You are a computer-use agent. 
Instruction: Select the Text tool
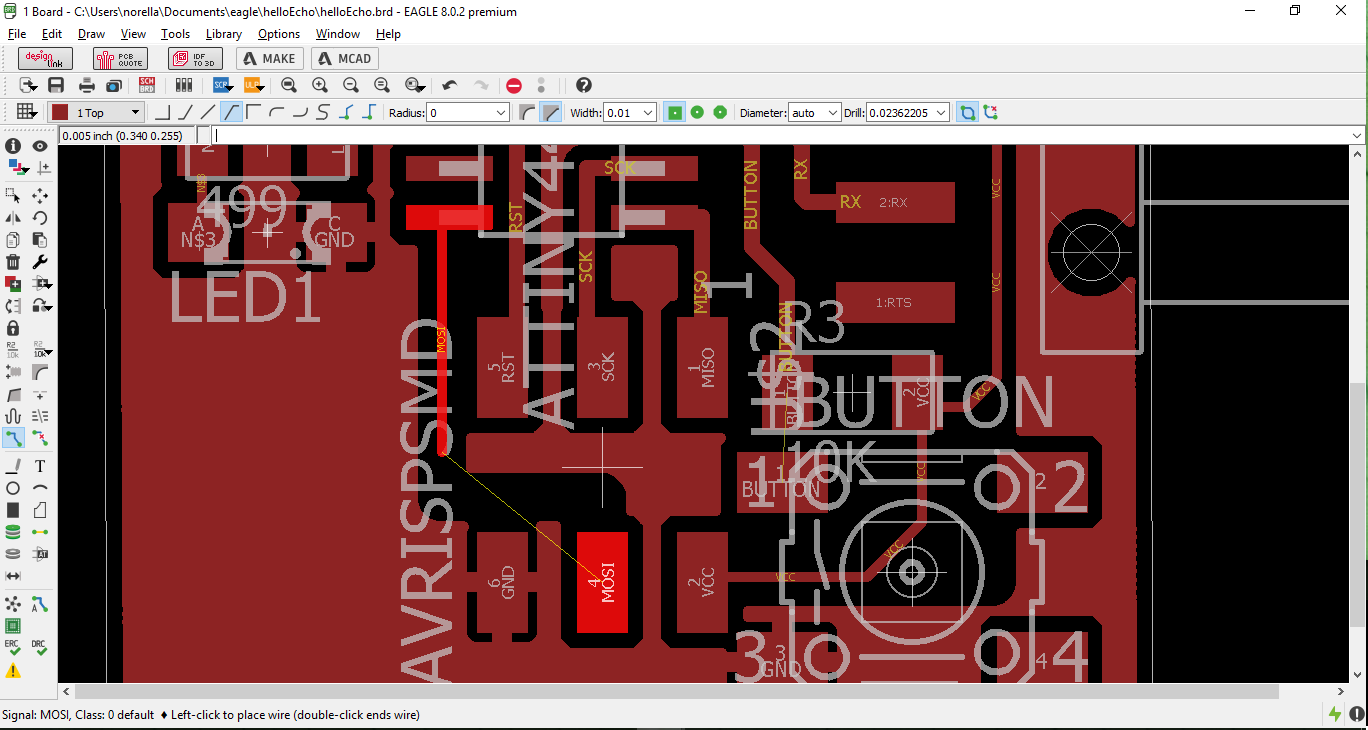coord(40,466)
